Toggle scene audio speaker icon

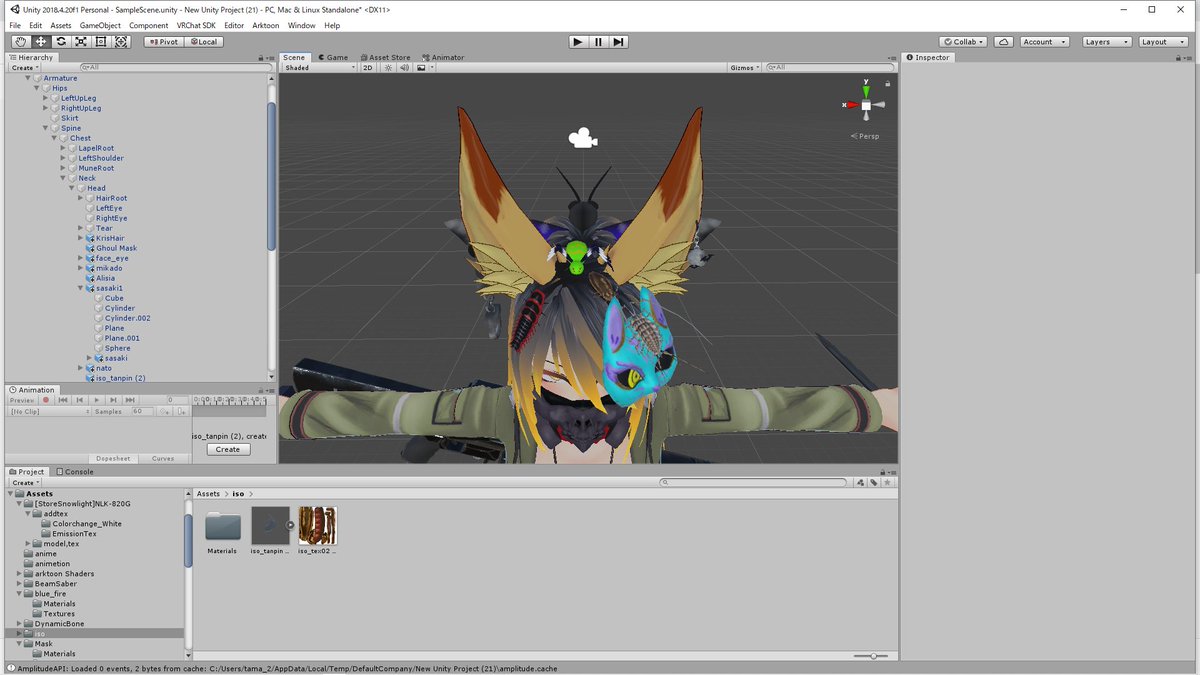click(403, 67)
